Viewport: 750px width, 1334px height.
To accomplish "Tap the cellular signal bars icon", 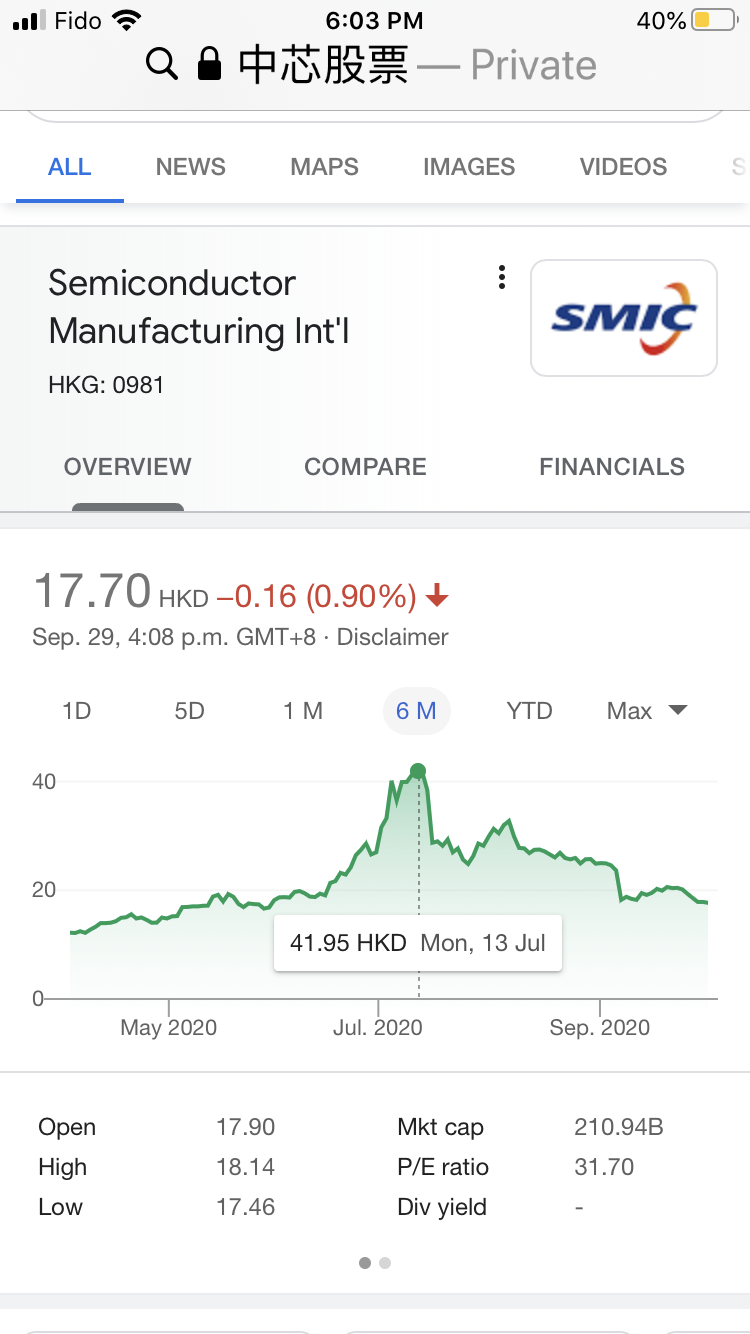I will 31,20.
